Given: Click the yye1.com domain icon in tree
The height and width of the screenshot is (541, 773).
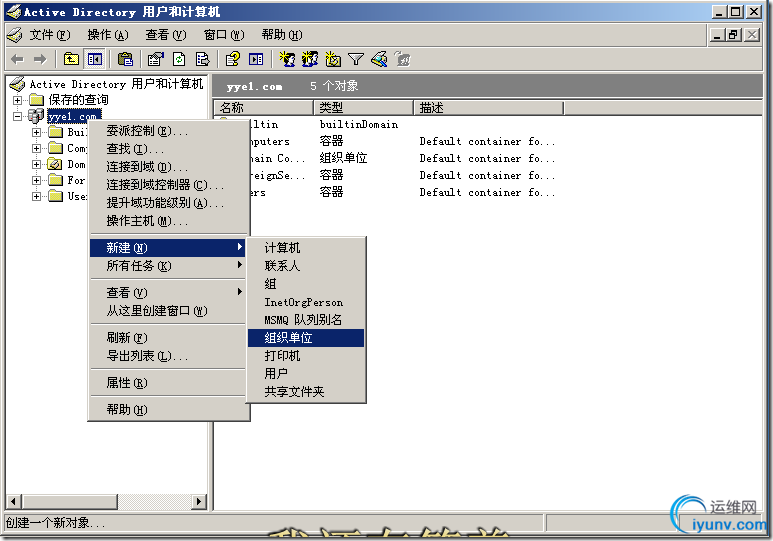Looking at the screenshot, I should coord(35,116).
